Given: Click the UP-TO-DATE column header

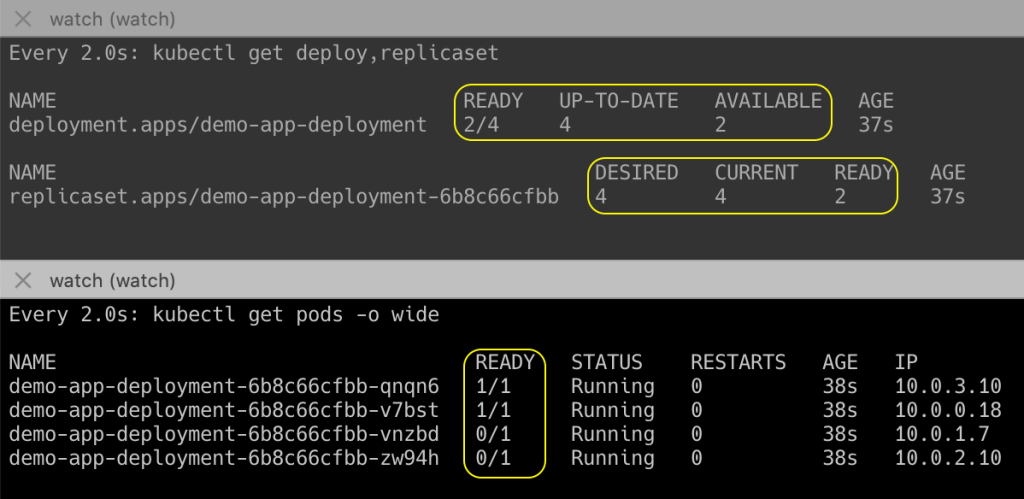Looking at the screenshot, I should pyautogui.click(x=618, y=101).
